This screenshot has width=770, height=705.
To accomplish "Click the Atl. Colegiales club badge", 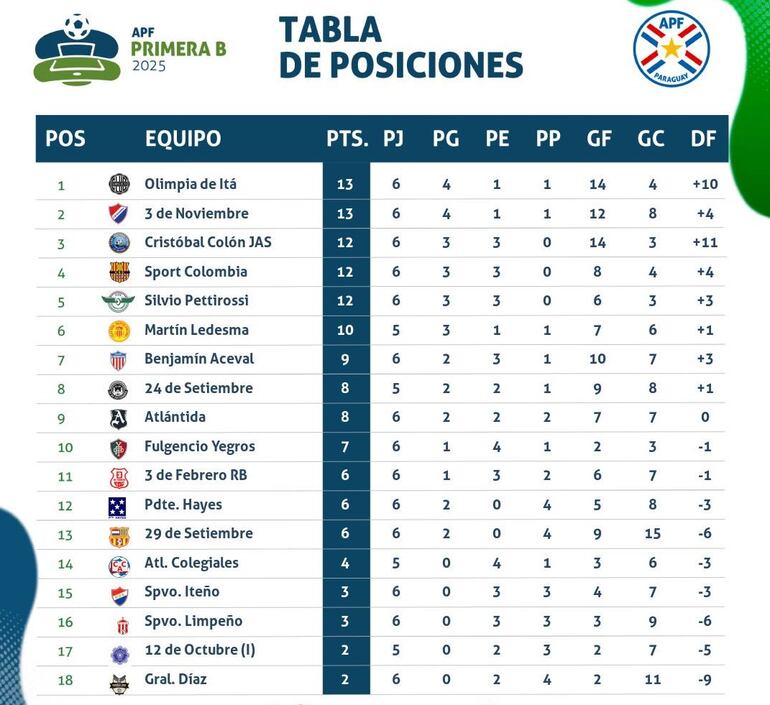I will click(x=119, y=565).
